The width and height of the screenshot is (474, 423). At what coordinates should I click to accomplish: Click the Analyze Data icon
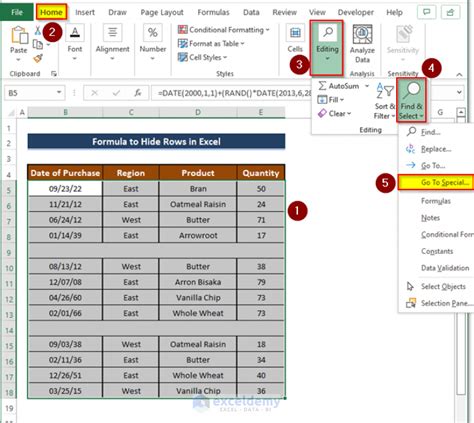click(x=362, y=34)
